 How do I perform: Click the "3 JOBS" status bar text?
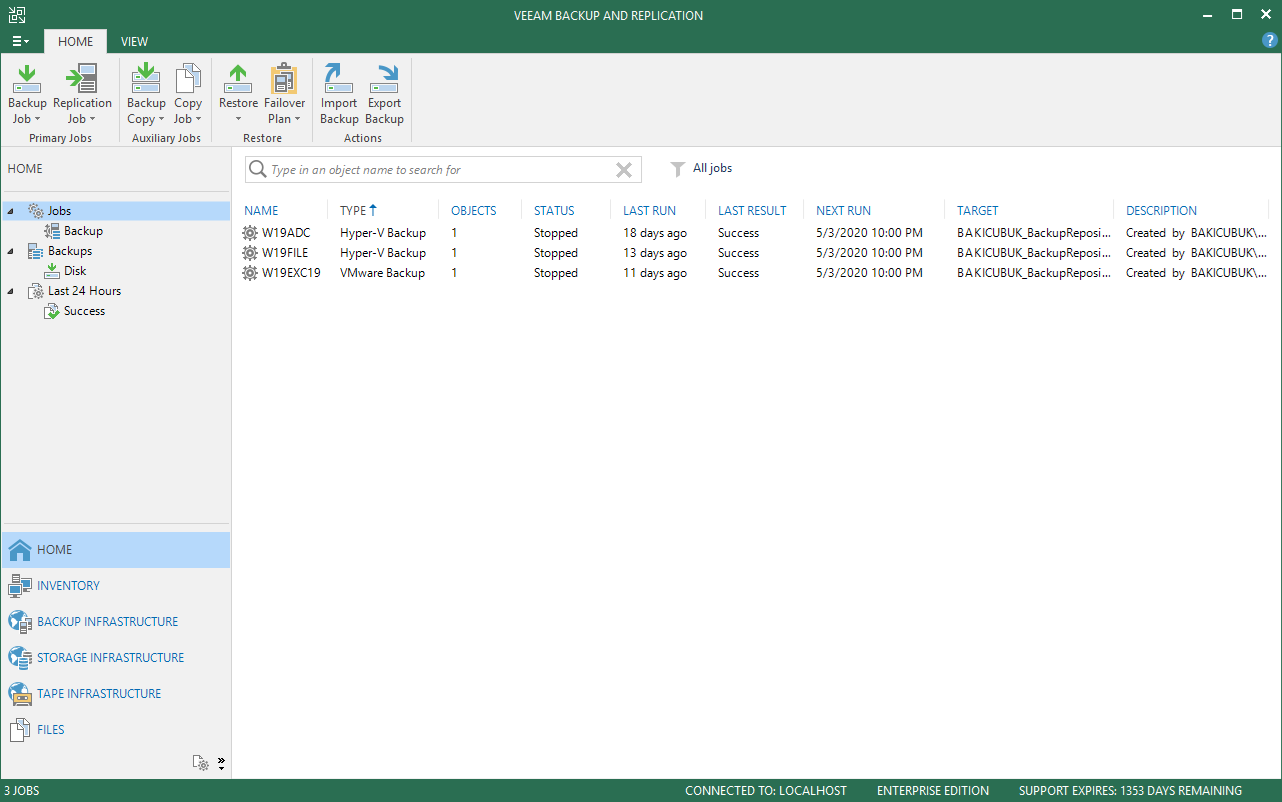22,791
